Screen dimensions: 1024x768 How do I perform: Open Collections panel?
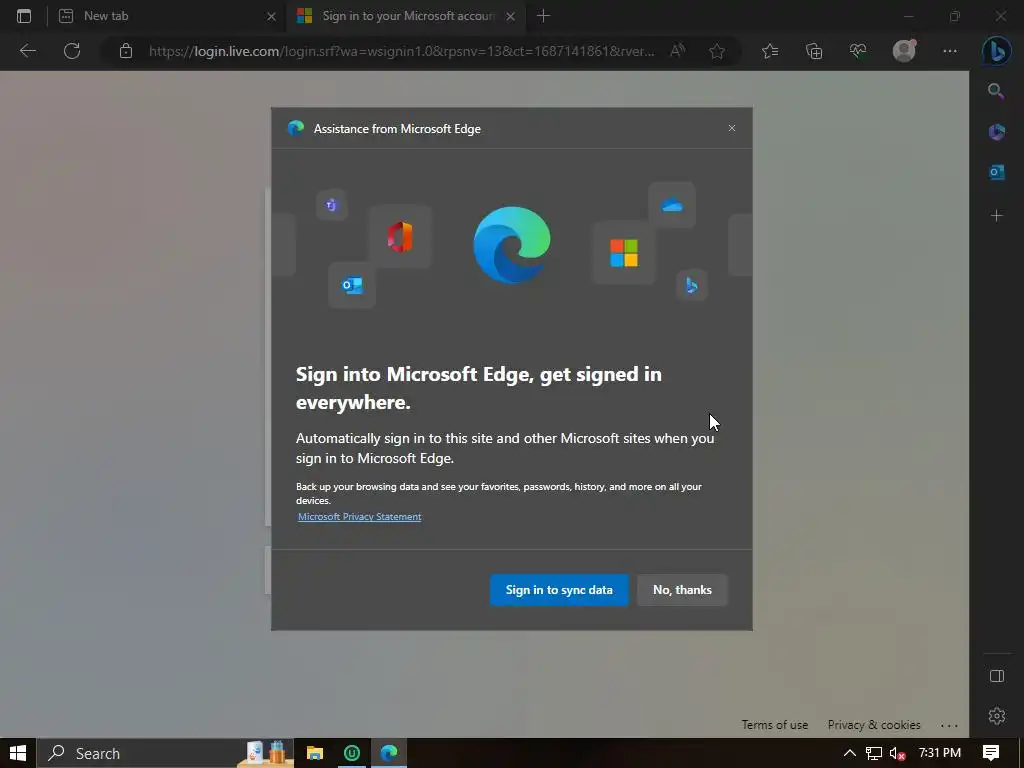point(814,51)
